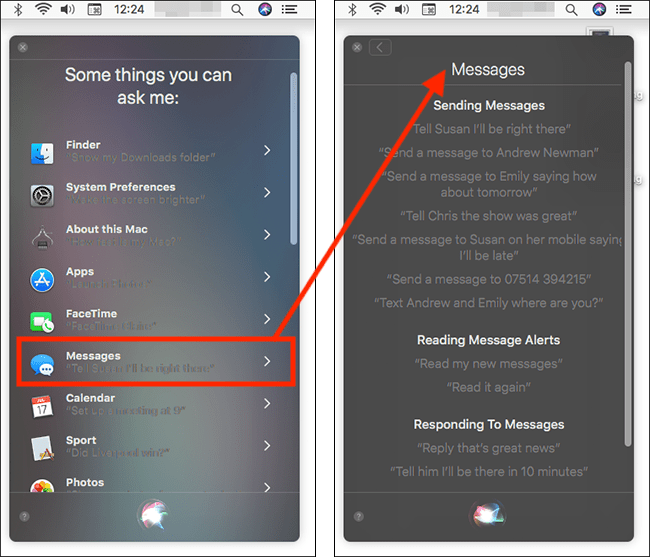The height and width of the screenshot is (557, 650).
Task: Open Spotlight search in right menu bar
Action: (571, 10)
